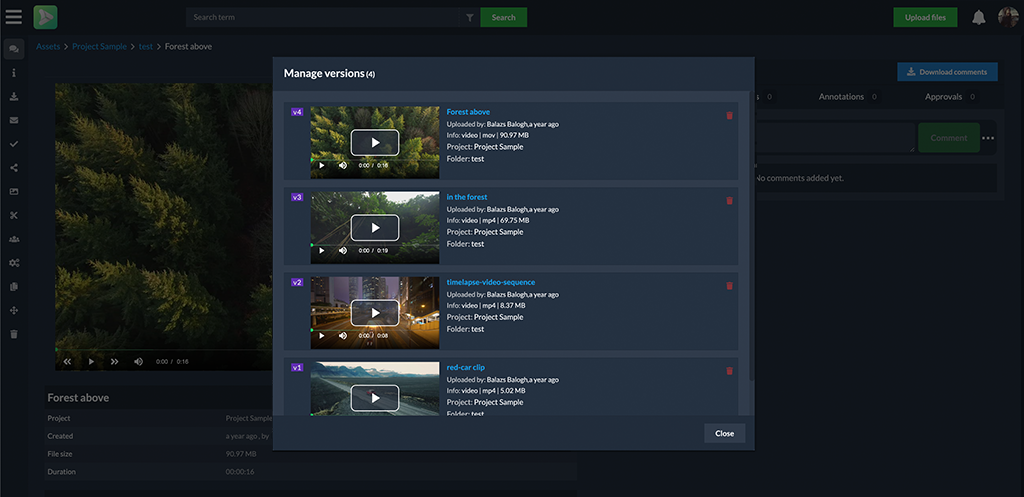This screenshot has height=497, width=1024.
Task: Click small play control under in the forest preview
Action: click(x=321, y=251)
